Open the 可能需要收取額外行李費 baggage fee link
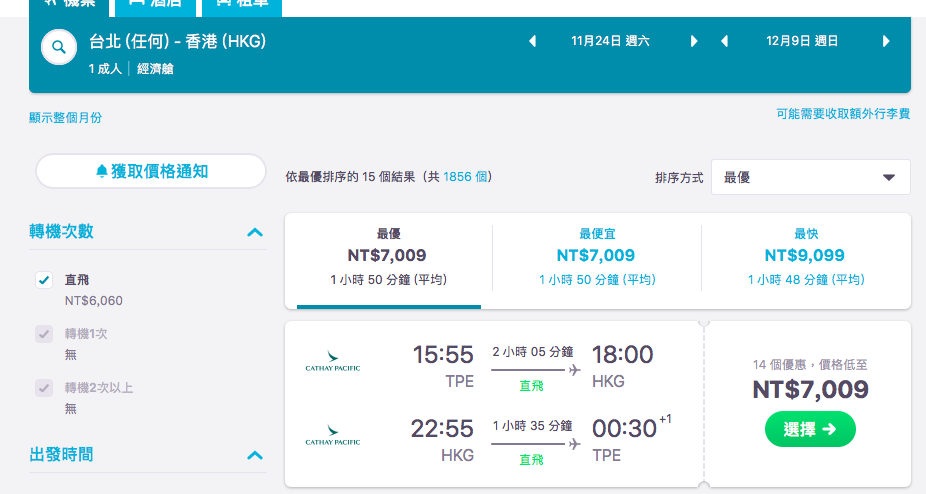The width and height of the screenshot is (926, 494). pyautogui.click(x=843, y=113)
